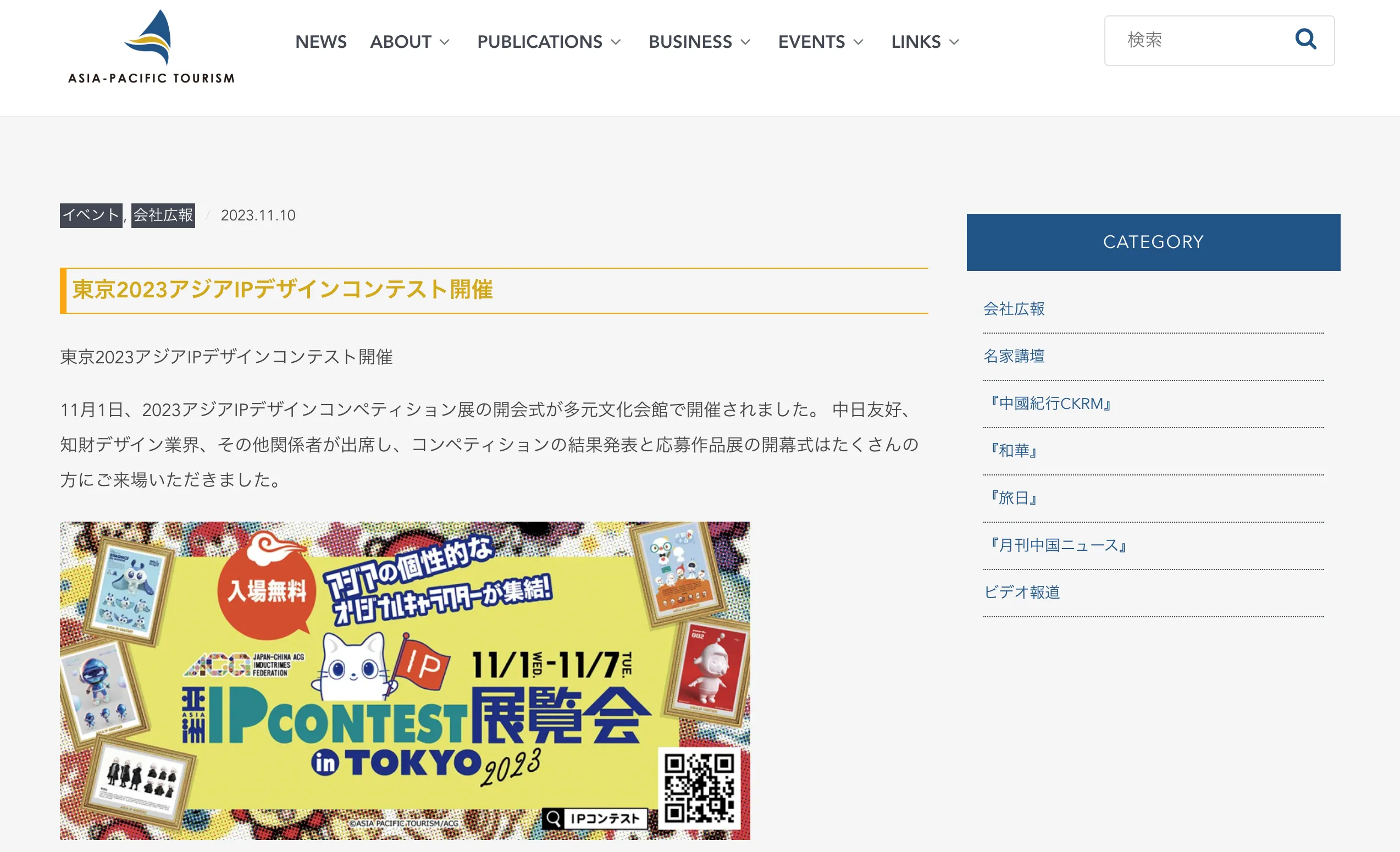This screenshot has width=1400, height=852.
Task: Click the search magnifier icon
Action: (1305, 39)
